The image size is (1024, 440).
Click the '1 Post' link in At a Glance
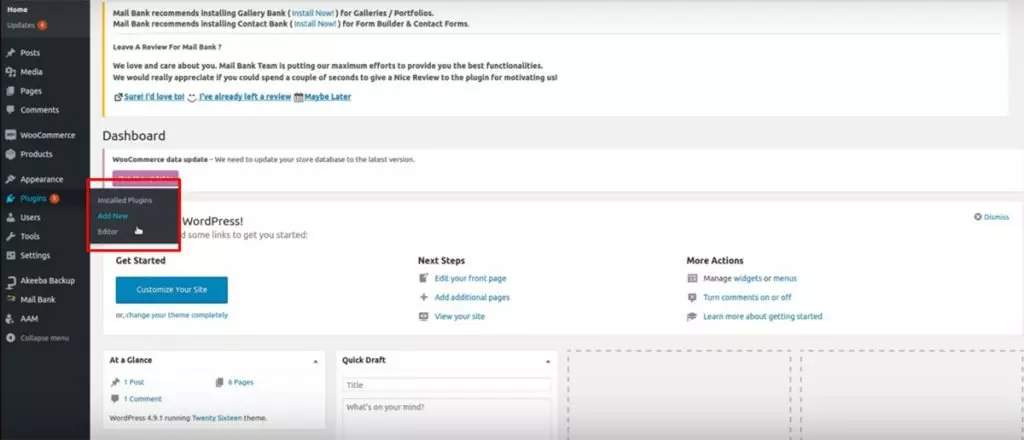pyautogui.click(x=134, y=382)
